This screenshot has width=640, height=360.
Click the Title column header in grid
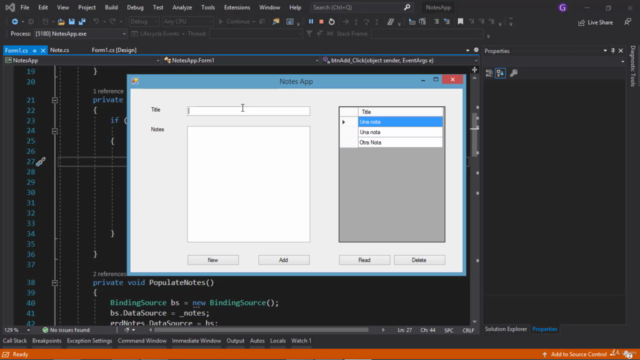400,112
